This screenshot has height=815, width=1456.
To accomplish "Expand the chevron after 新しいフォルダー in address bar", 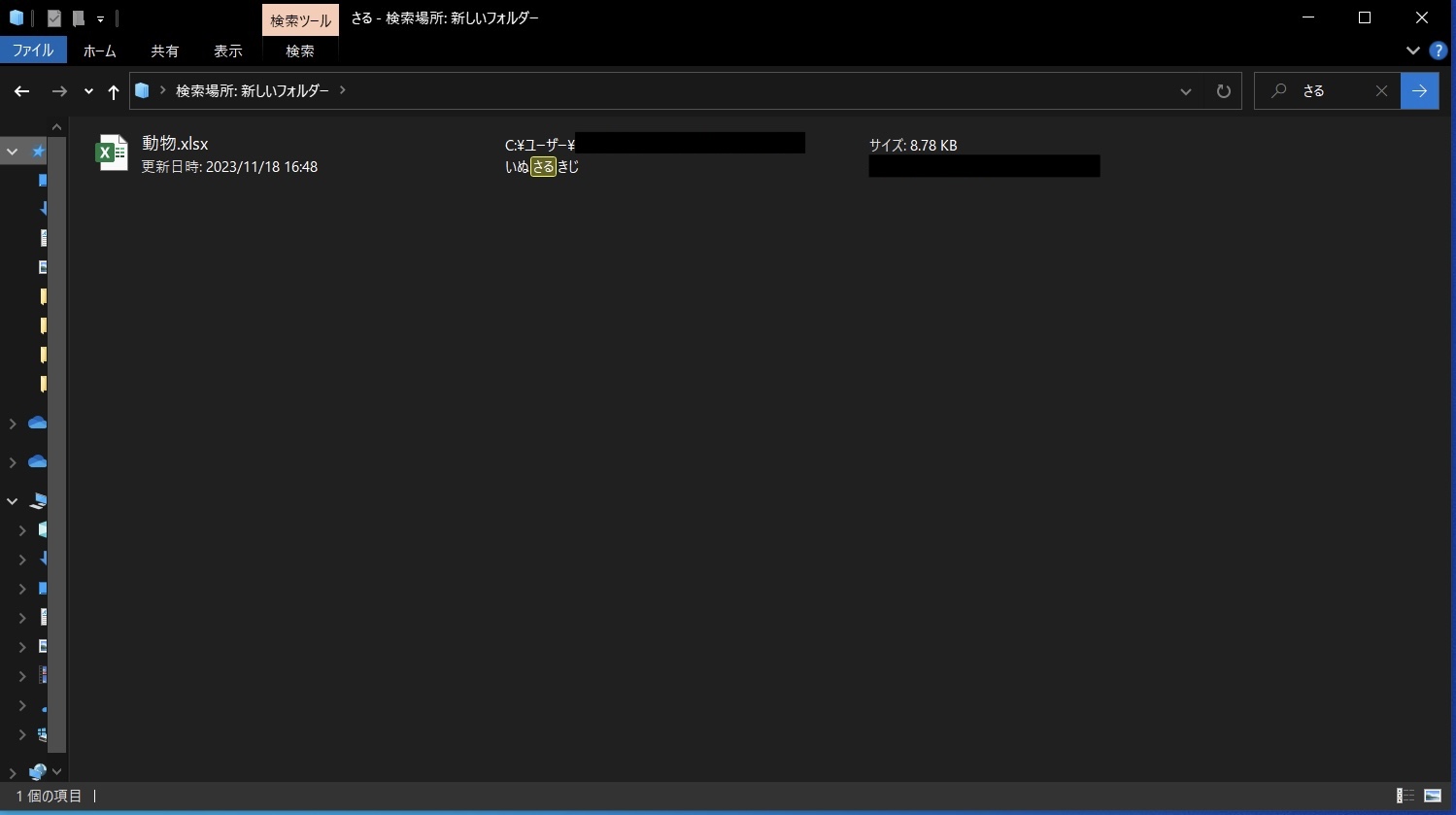I will tap(342, 90).
